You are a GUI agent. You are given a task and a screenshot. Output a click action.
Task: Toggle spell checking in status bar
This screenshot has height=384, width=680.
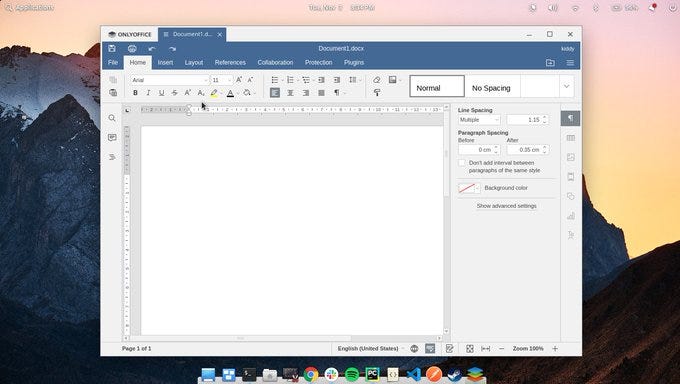point(430,348)
